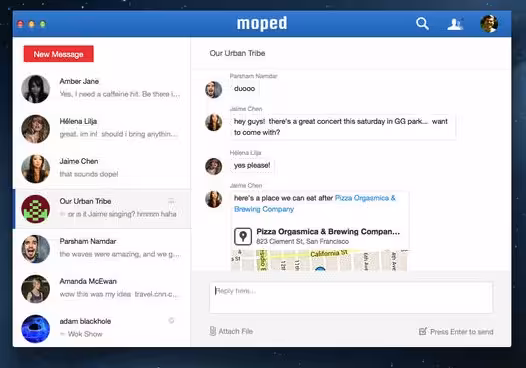
Task: Open adam blackhole conversation
Action: point(102,328)
